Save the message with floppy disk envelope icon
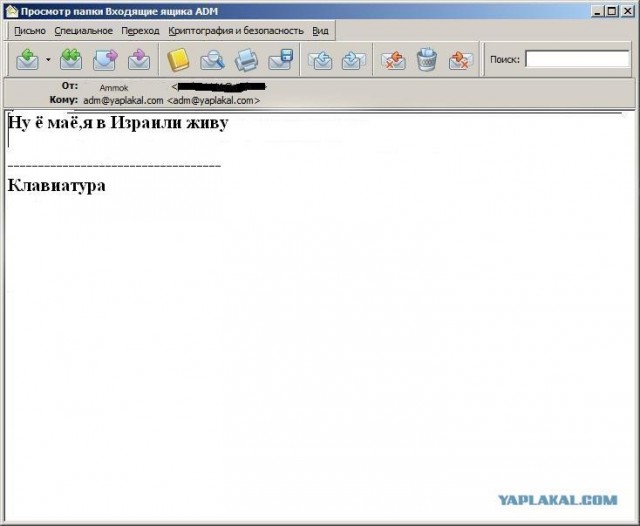The width and height of the screenshot is (640, 526). [x=281, y=60]
